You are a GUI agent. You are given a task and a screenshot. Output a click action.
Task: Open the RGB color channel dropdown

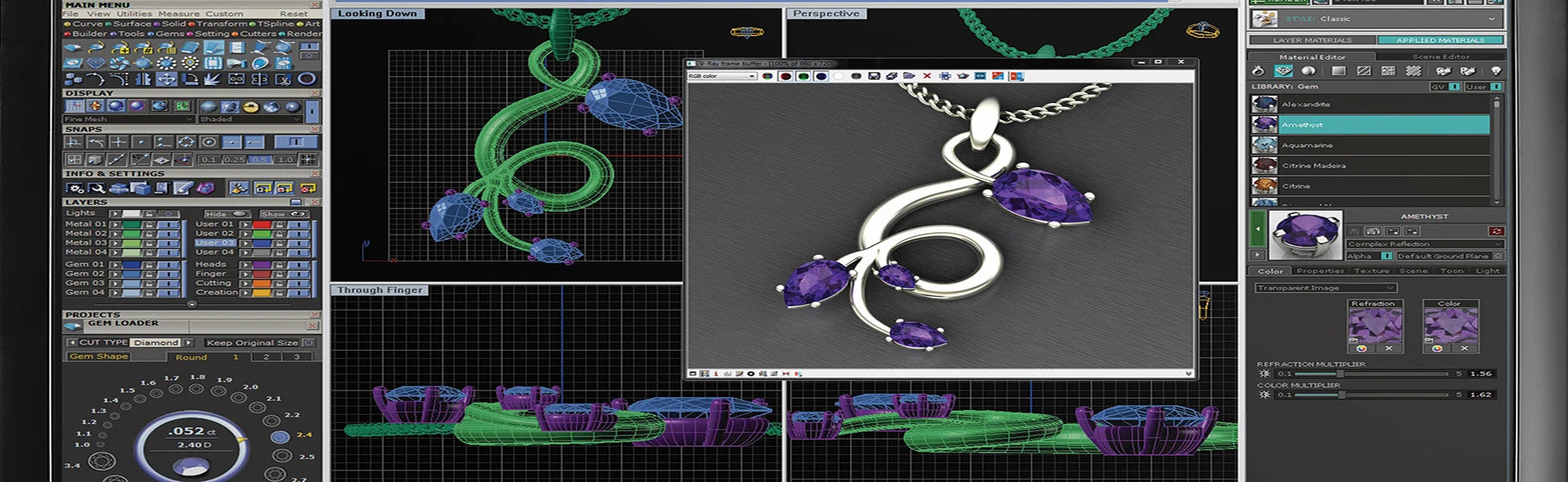point(722,76)
